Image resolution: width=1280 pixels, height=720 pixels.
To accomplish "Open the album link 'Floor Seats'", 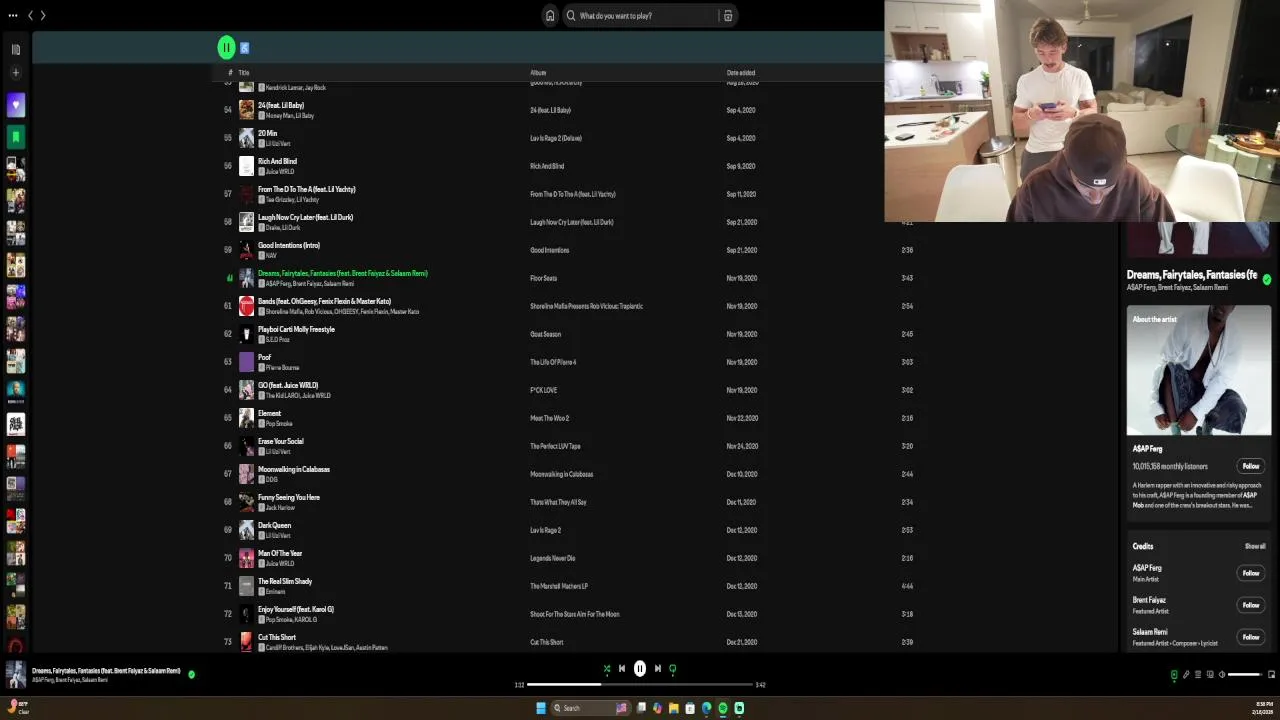I will (x=543, y=278).
